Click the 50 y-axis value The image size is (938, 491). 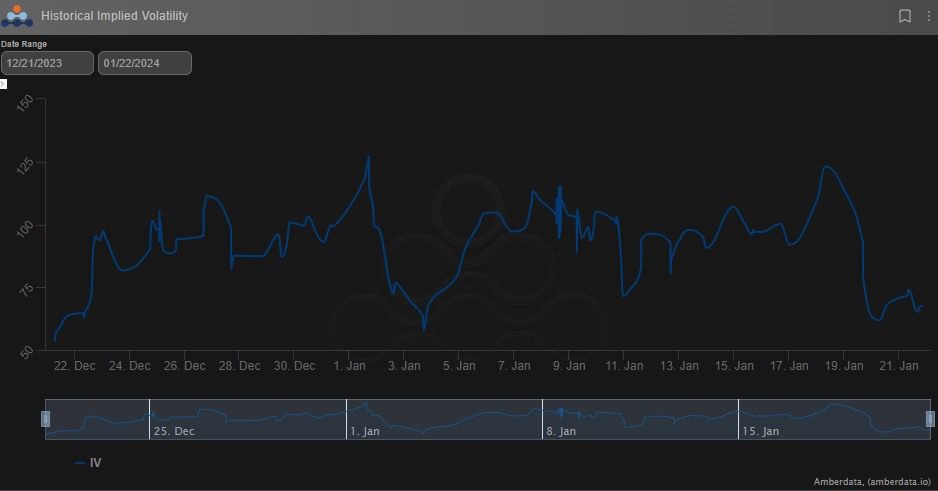click(26, 352)
